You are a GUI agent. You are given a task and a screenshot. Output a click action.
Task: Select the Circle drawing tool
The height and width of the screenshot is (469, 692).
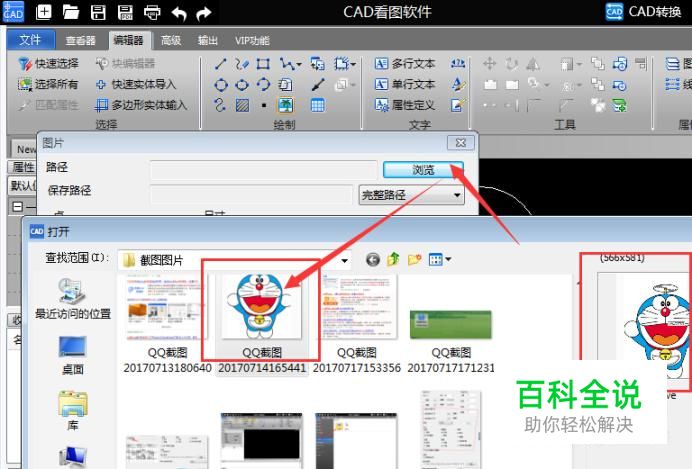[x=221, y=85]
